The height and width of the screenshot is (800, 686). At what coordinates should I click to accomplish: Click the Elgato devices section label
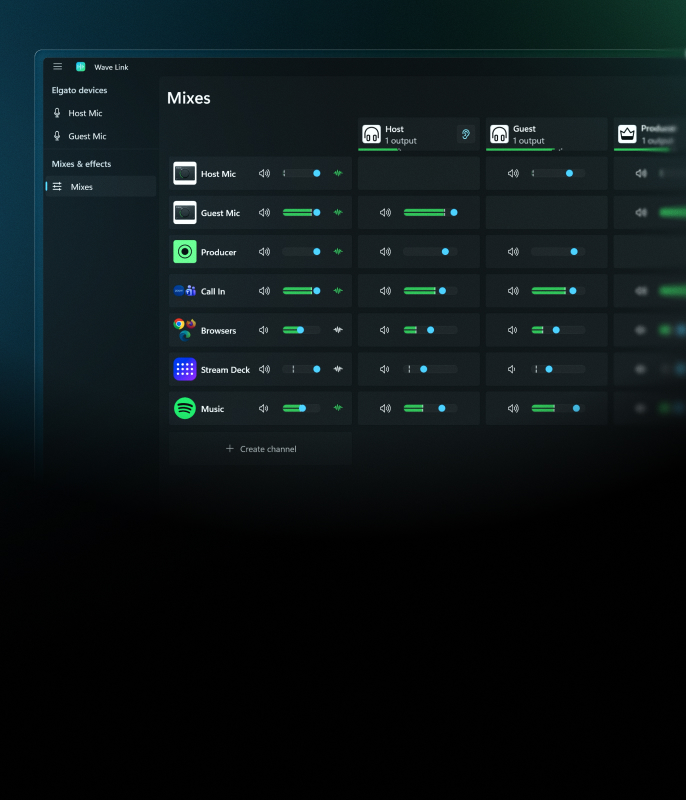click(79, 90)
